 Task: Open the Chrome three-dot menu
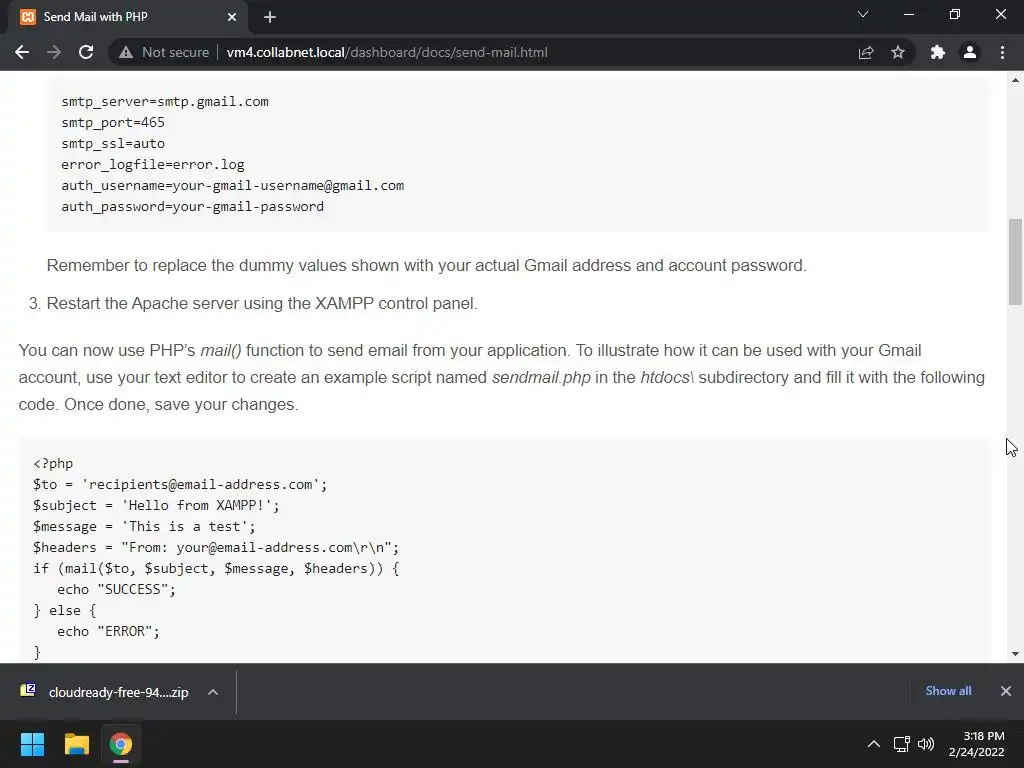coord(1002,52)
